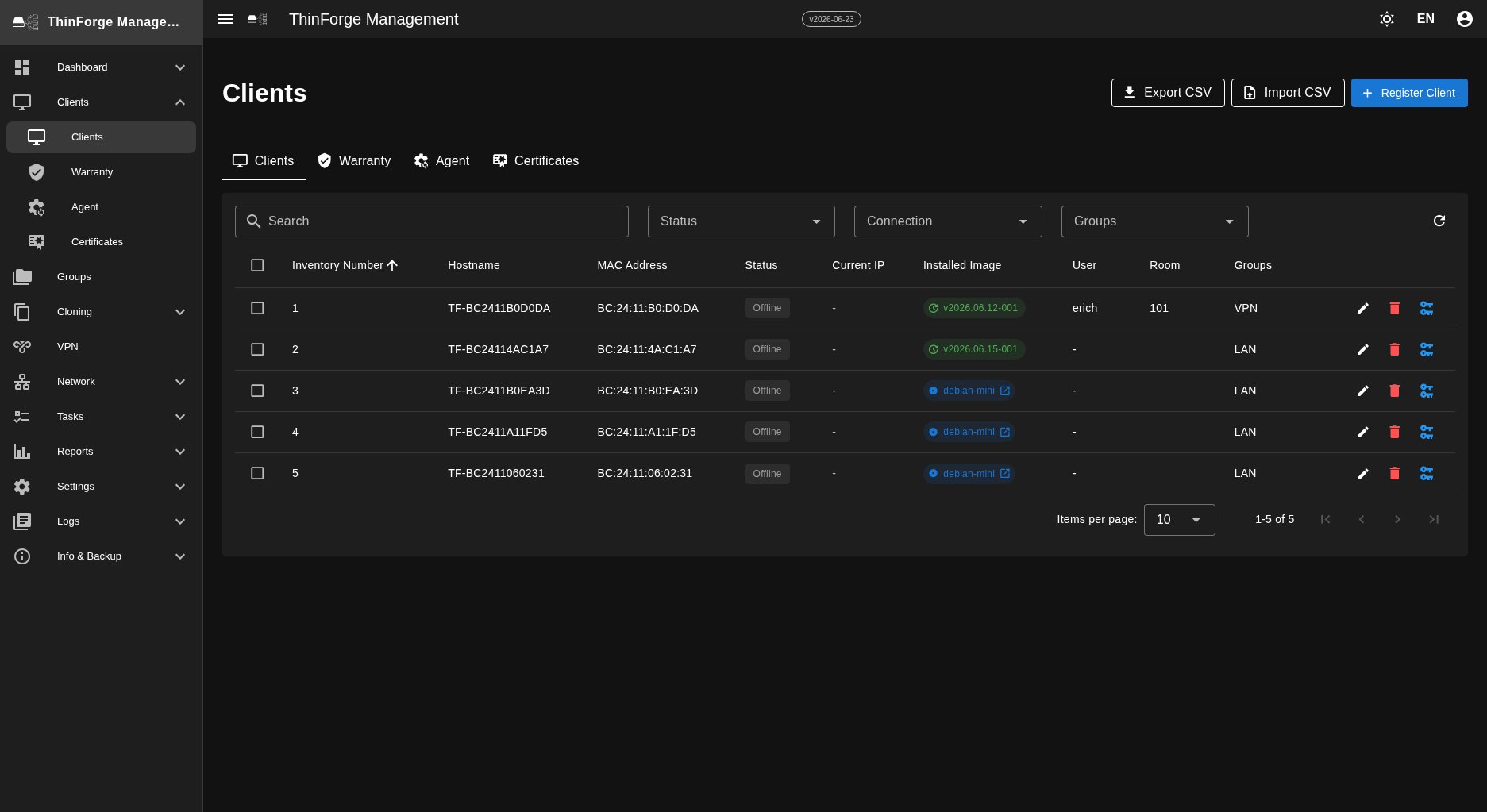
Task: Open the Groups filter dropdown
Action: tap(1155, 221)
